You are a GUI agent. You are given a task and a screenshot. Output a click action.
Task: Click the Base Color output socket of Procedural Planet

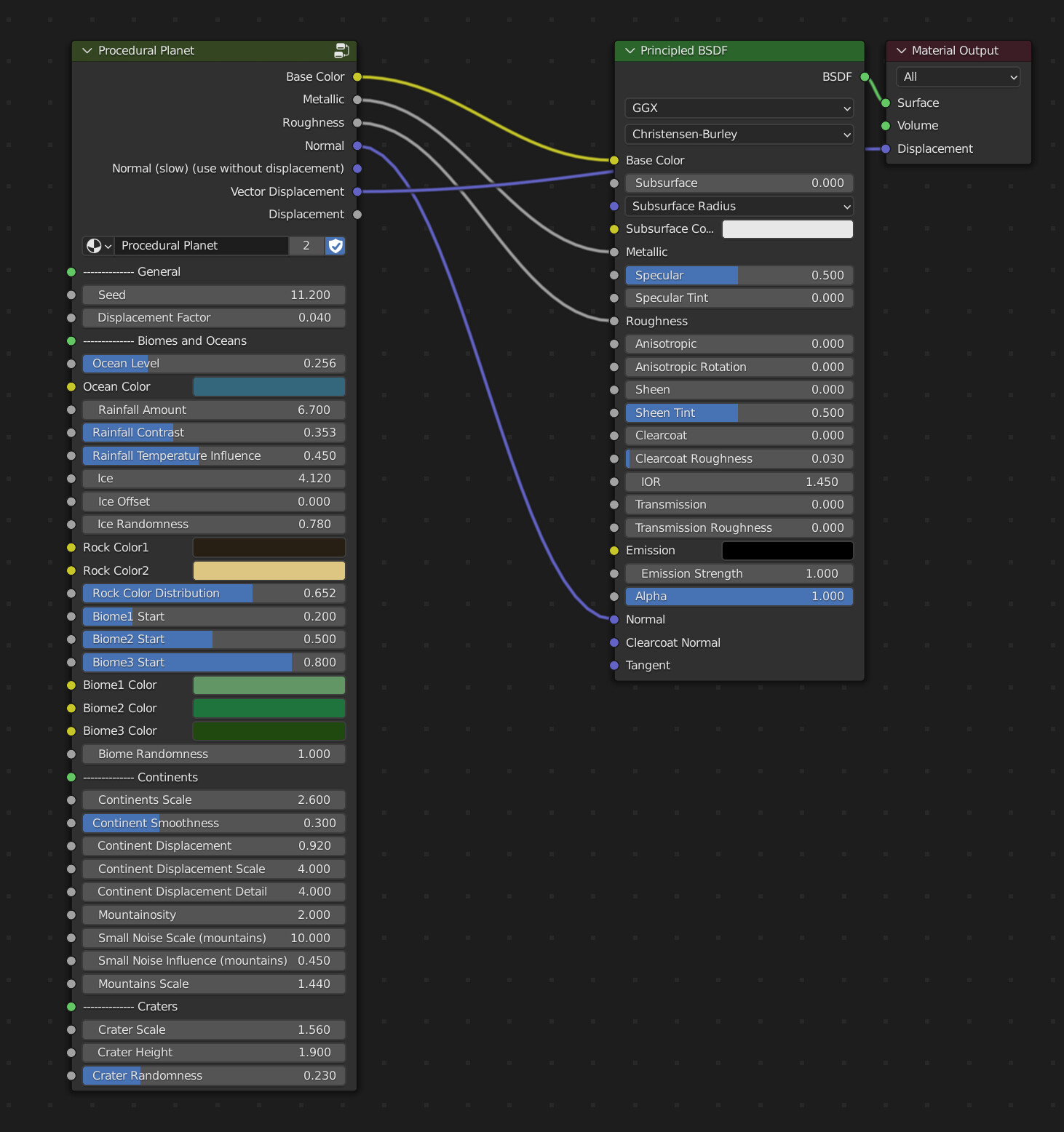(x=357, y=76)
